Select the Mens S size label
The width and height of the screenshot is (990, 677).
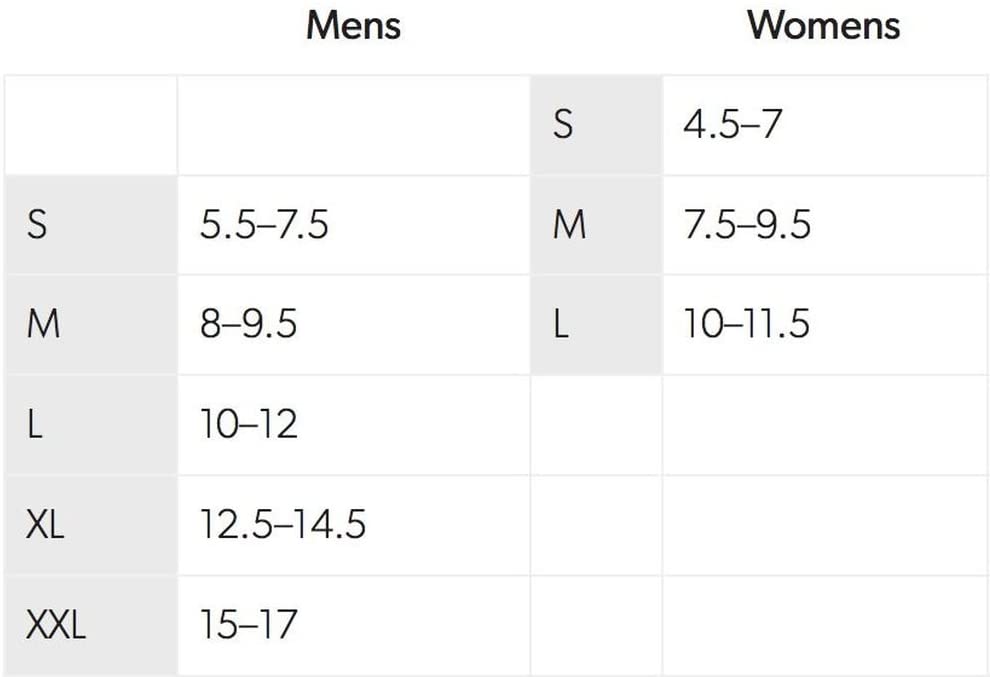(x=37, y=225)
